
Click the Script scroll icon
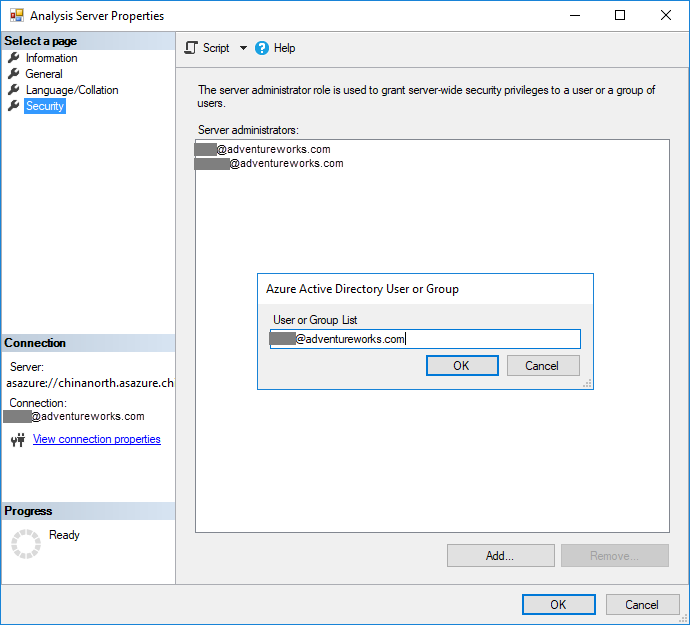(x=191, y=48)
